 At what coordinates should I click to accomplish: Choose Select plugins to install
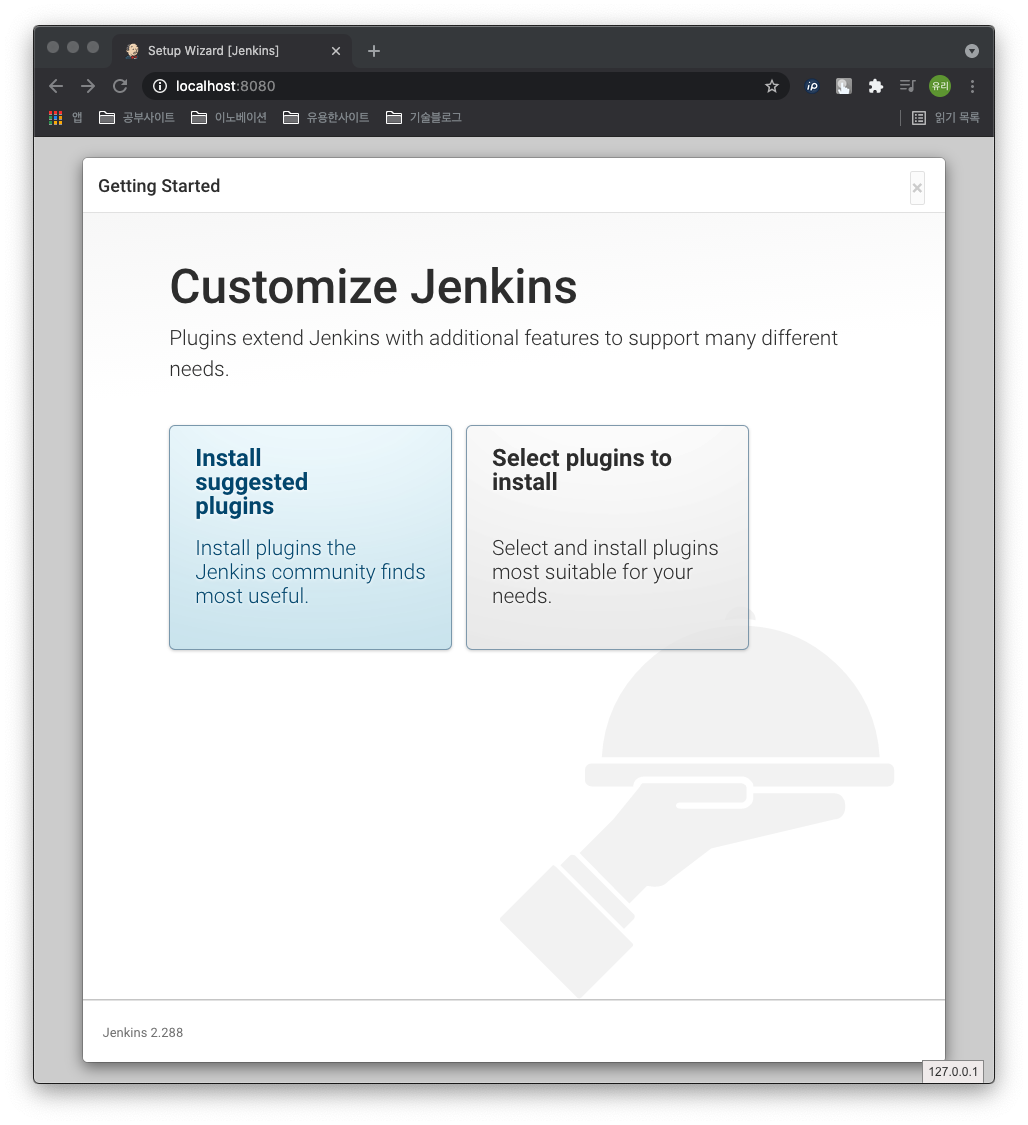607,537
